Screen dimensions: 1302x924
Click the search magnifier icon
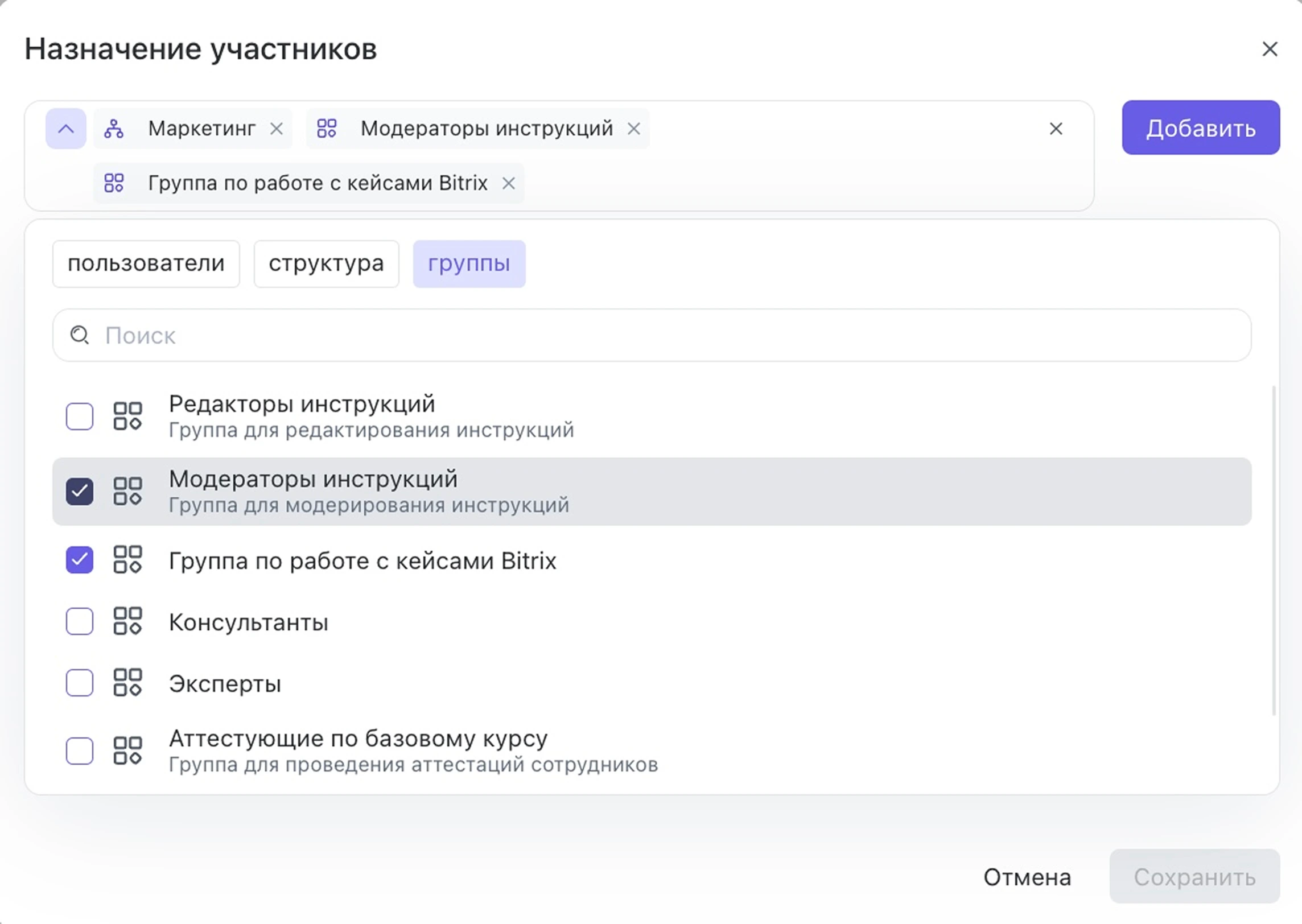tap(80, 335)
